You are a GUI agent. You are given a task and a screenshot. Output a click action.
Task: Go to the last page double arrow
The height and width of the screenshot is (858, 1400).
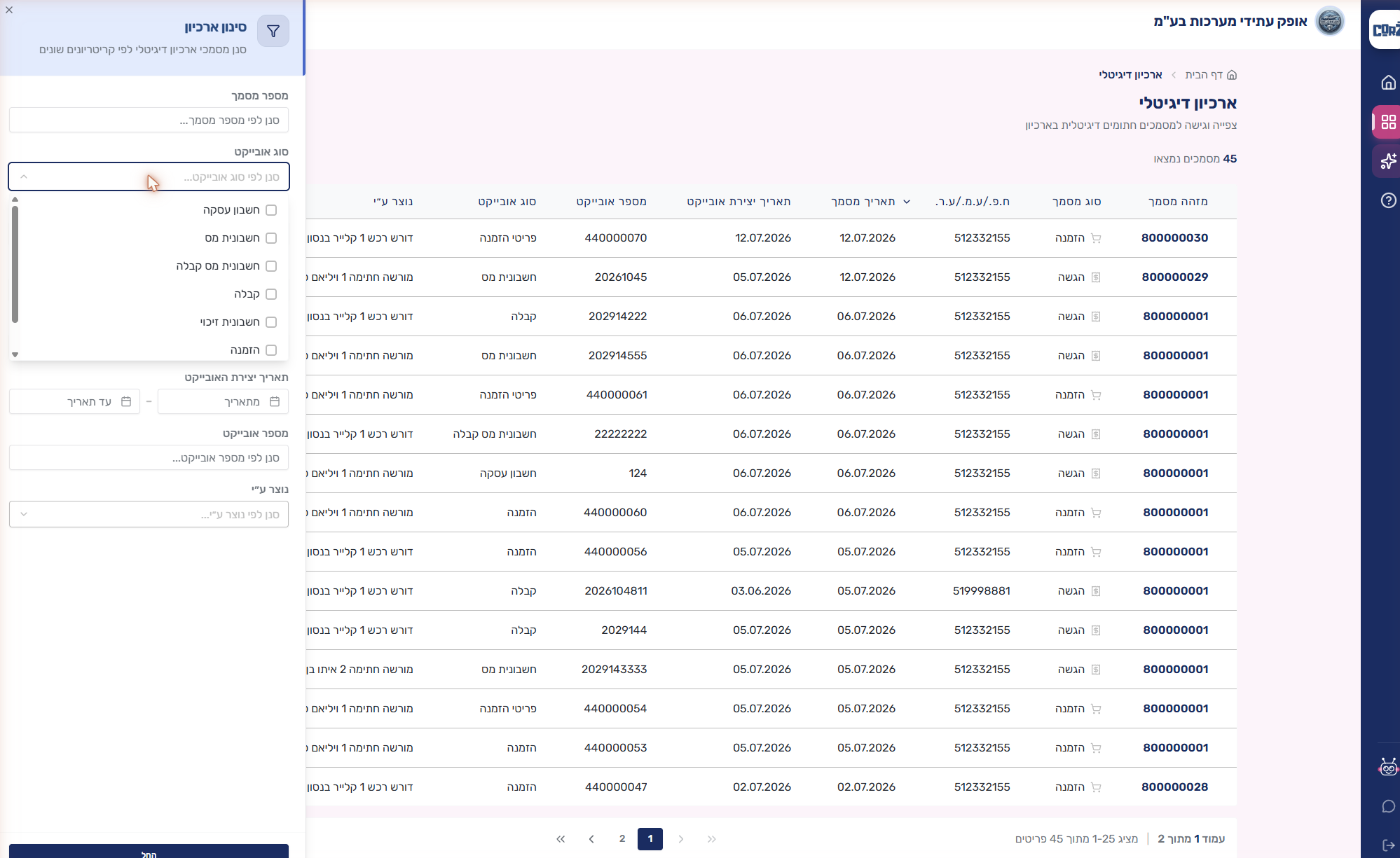[561, 839]
